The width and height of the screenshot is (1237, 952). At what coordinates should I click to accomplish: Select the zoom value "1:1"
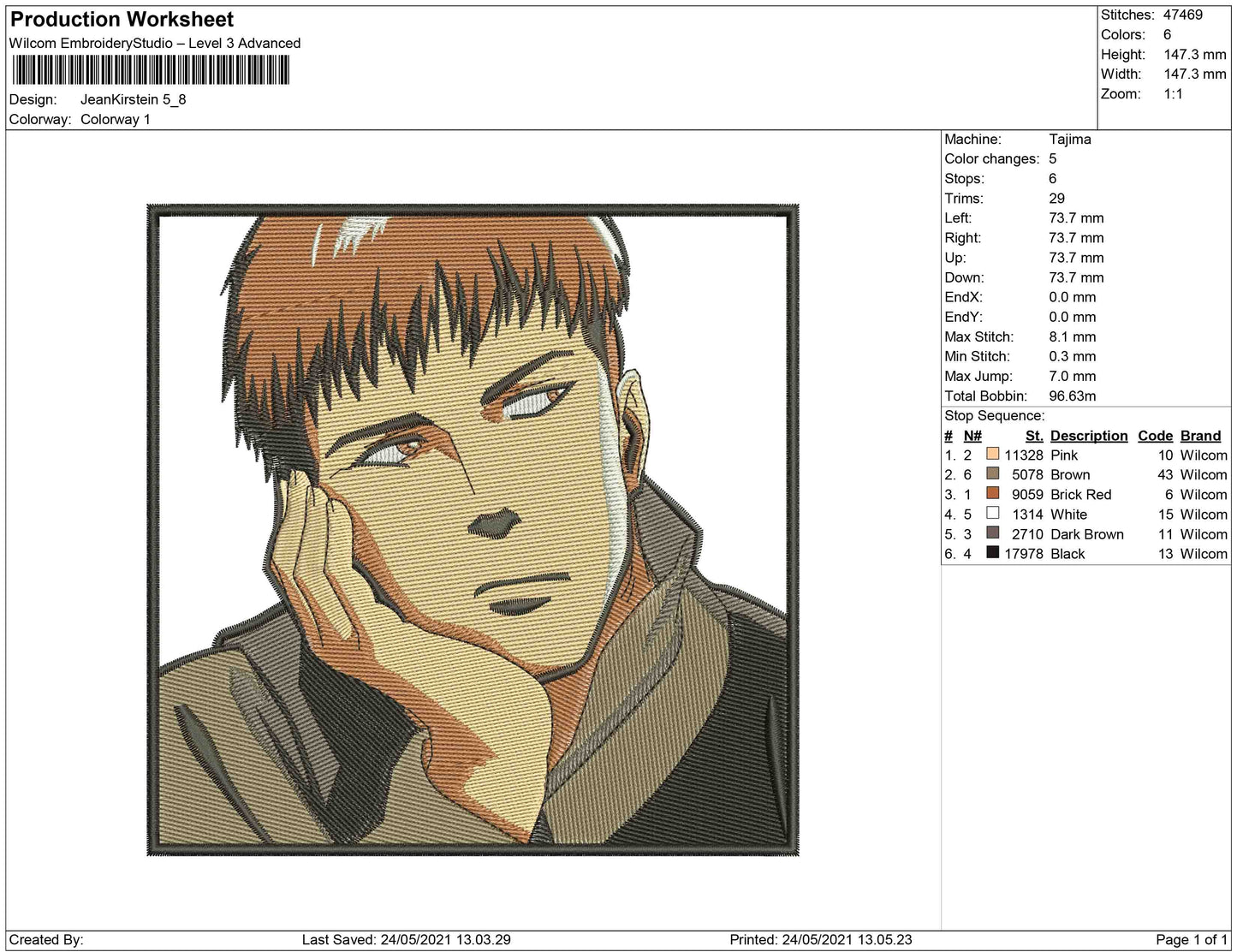(x=1173, y=94)
